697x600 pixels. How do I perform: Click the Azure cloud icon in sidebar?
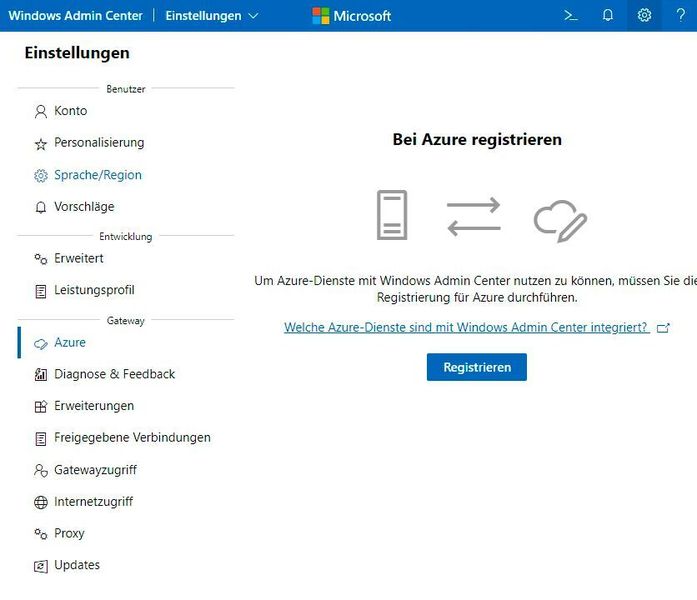(40, 344)
